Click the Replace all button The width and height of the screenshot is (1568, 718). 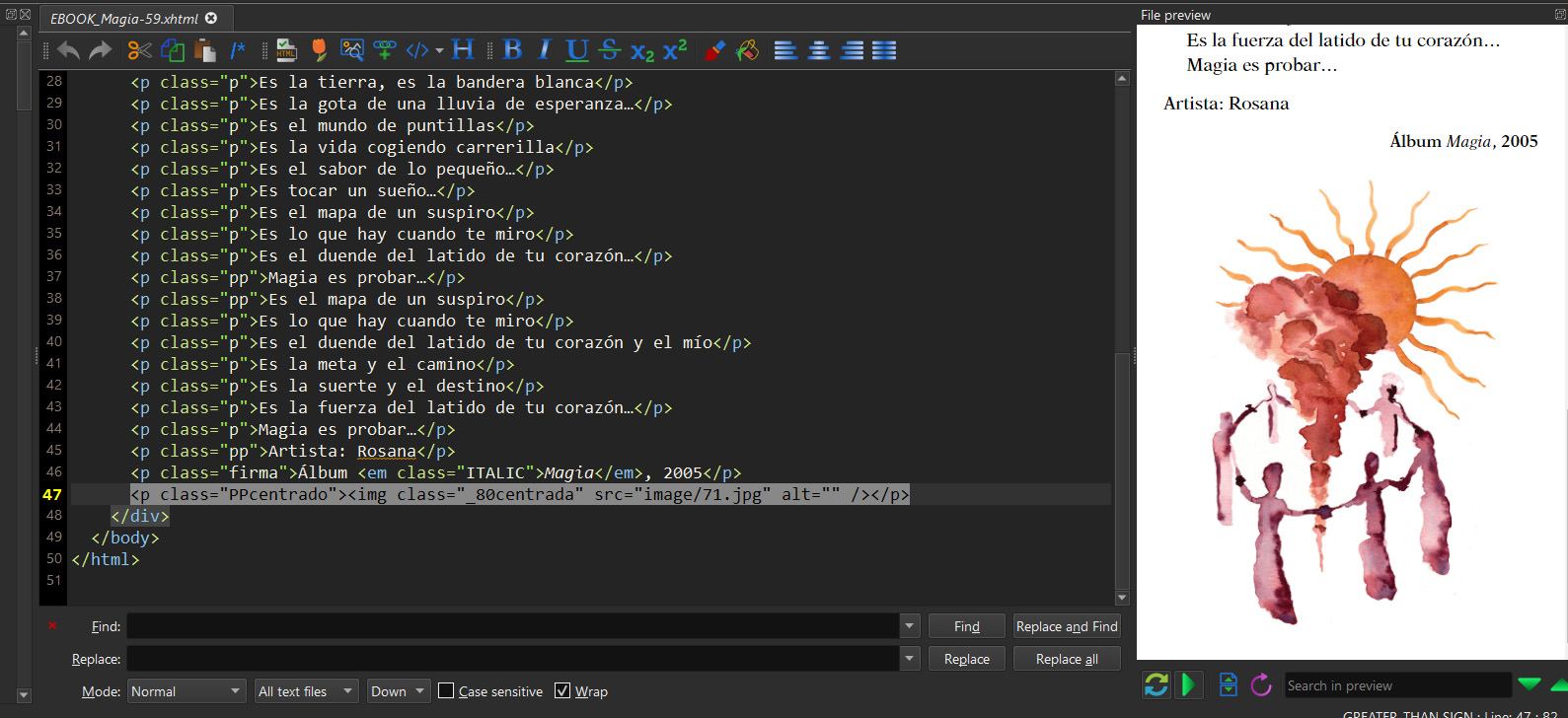click(1067, 659)
